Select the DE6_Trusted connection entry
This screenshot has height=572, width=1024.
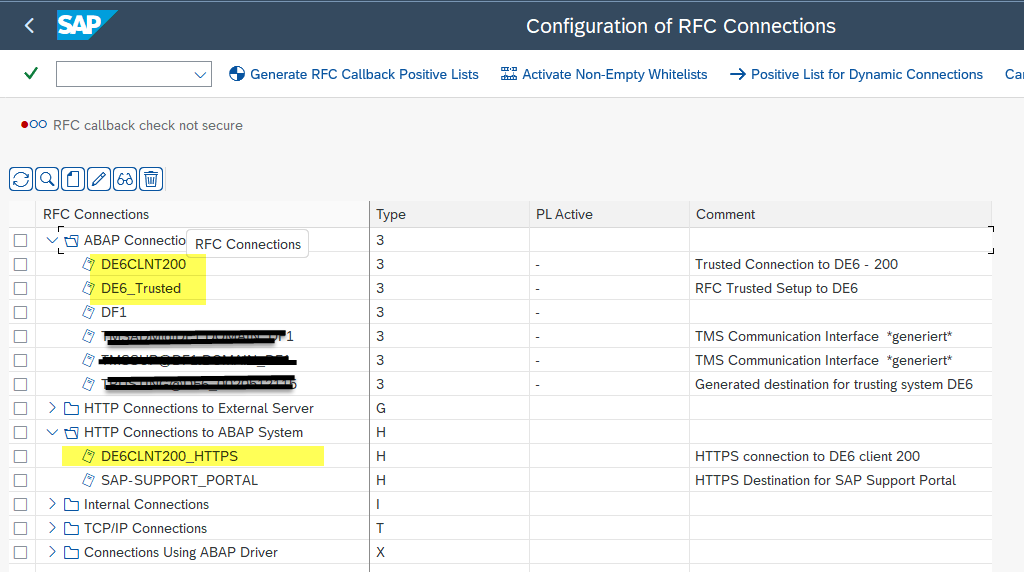pyautogui.click(x=141, y=289)
